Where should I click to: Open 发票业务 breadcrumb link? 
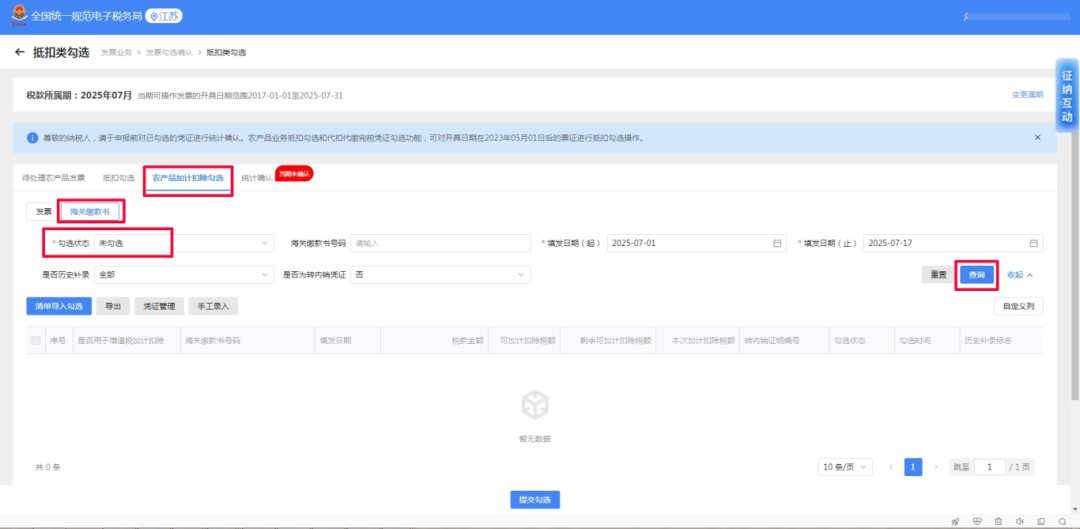[116, 52]
